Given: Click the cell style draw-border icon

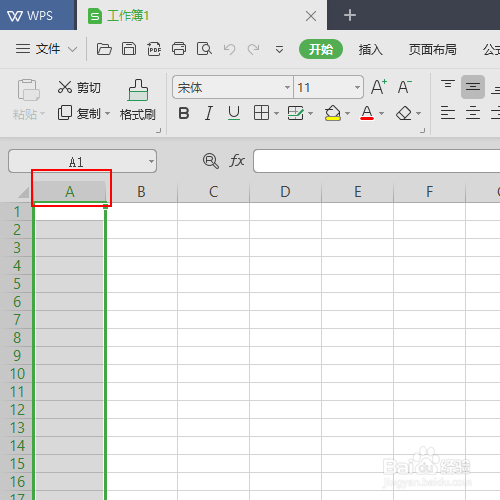Looking at the screenshot, I should point(296,113).
